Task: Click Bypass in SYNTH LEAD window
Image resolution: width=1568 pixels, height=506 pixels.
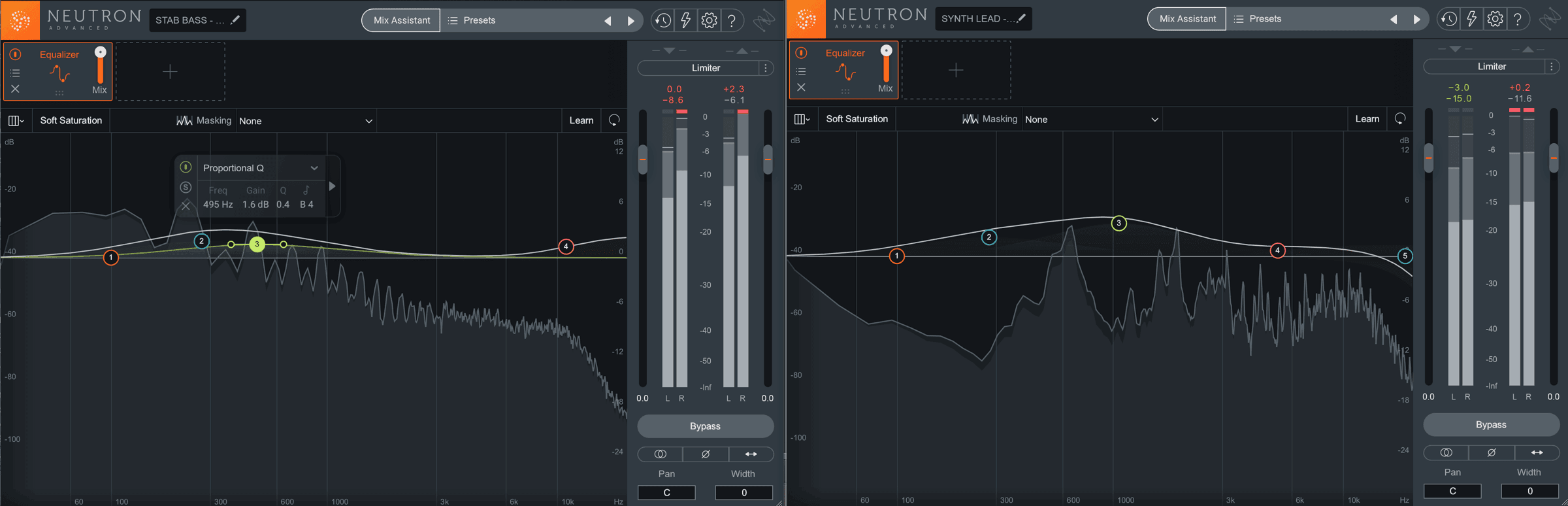Action: 1492,425
